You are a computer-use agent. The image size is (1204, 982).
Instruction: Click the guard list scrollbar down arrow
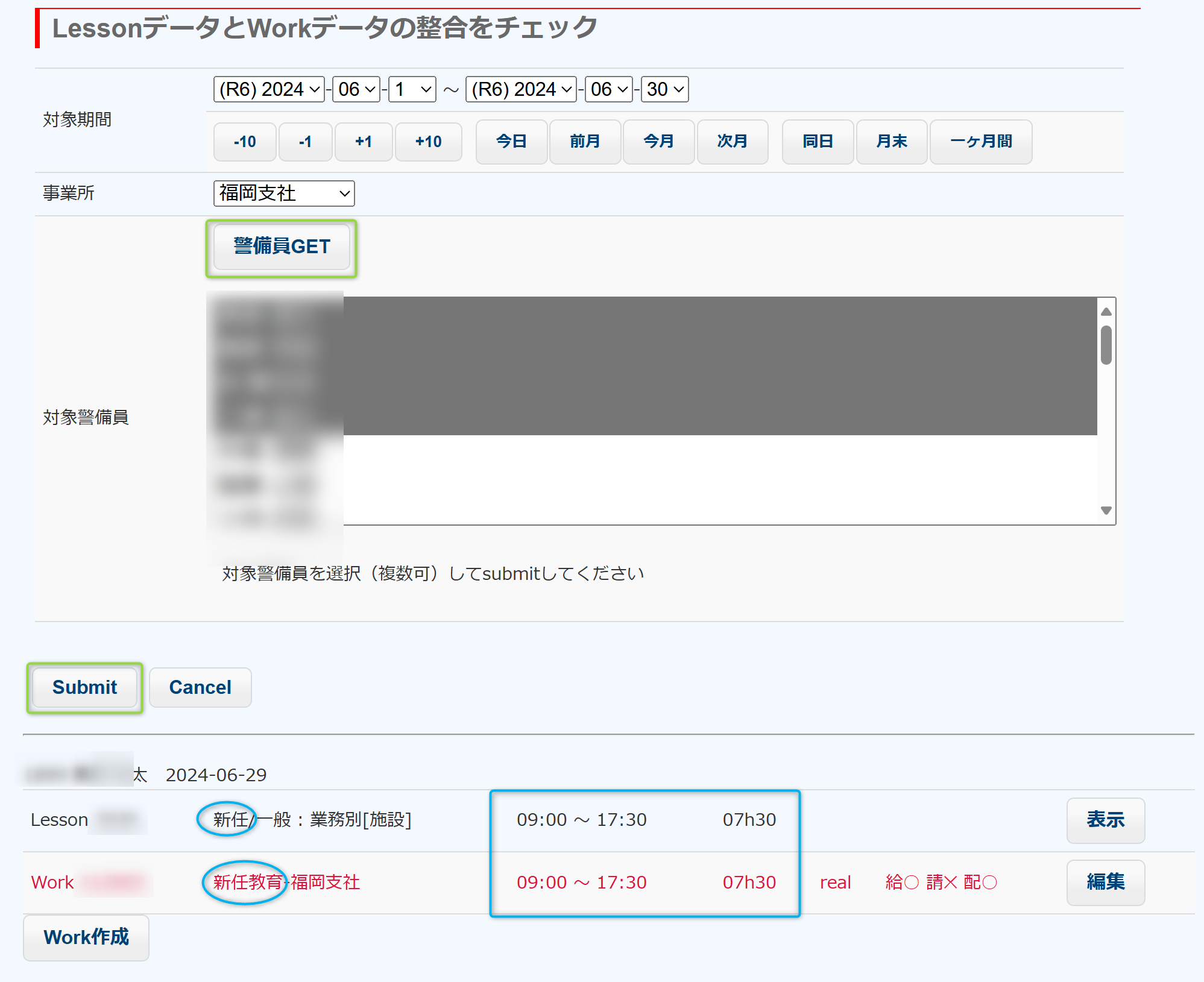pyautogui.click(x=1106, y=511)
